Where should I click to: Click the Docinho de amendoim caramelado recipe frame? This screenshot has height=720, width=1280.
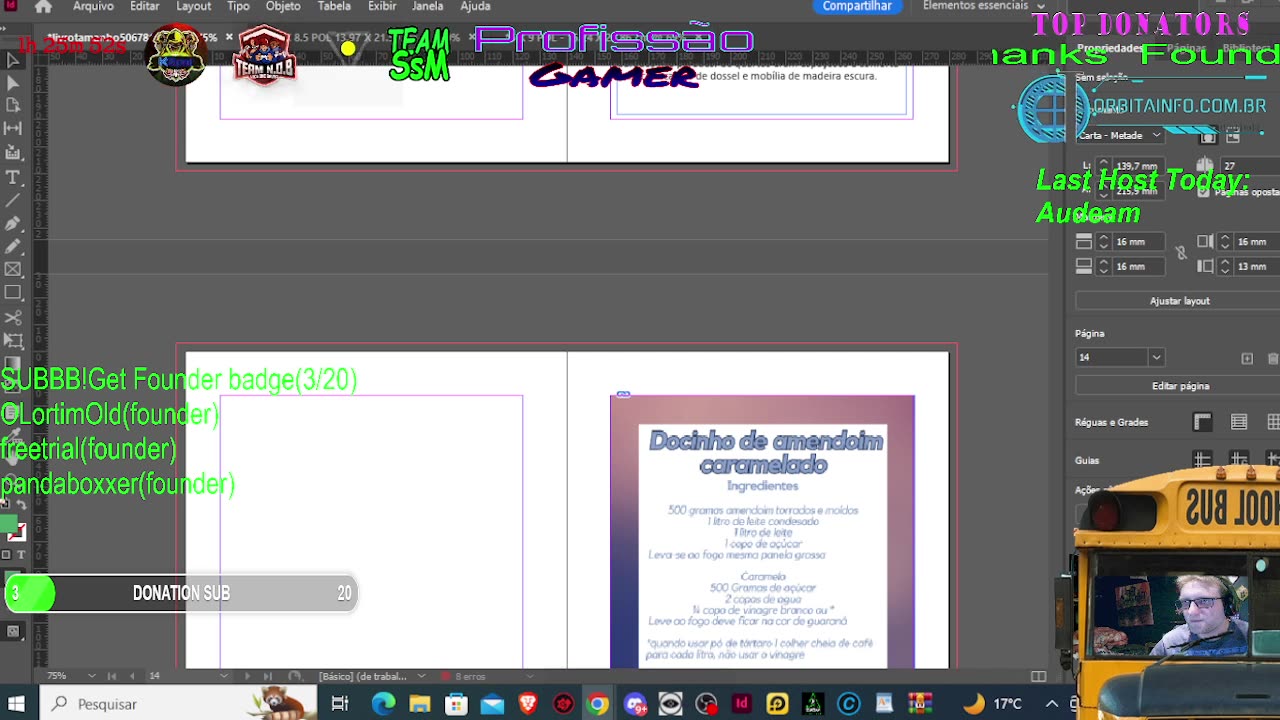click(x=762, y=531)
